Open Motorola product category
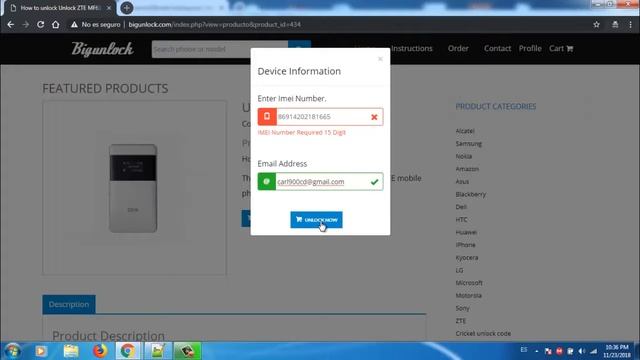Image resolution: width=640 pixels, height=360 pixels. pyautogui.click(x=469, y=296)
